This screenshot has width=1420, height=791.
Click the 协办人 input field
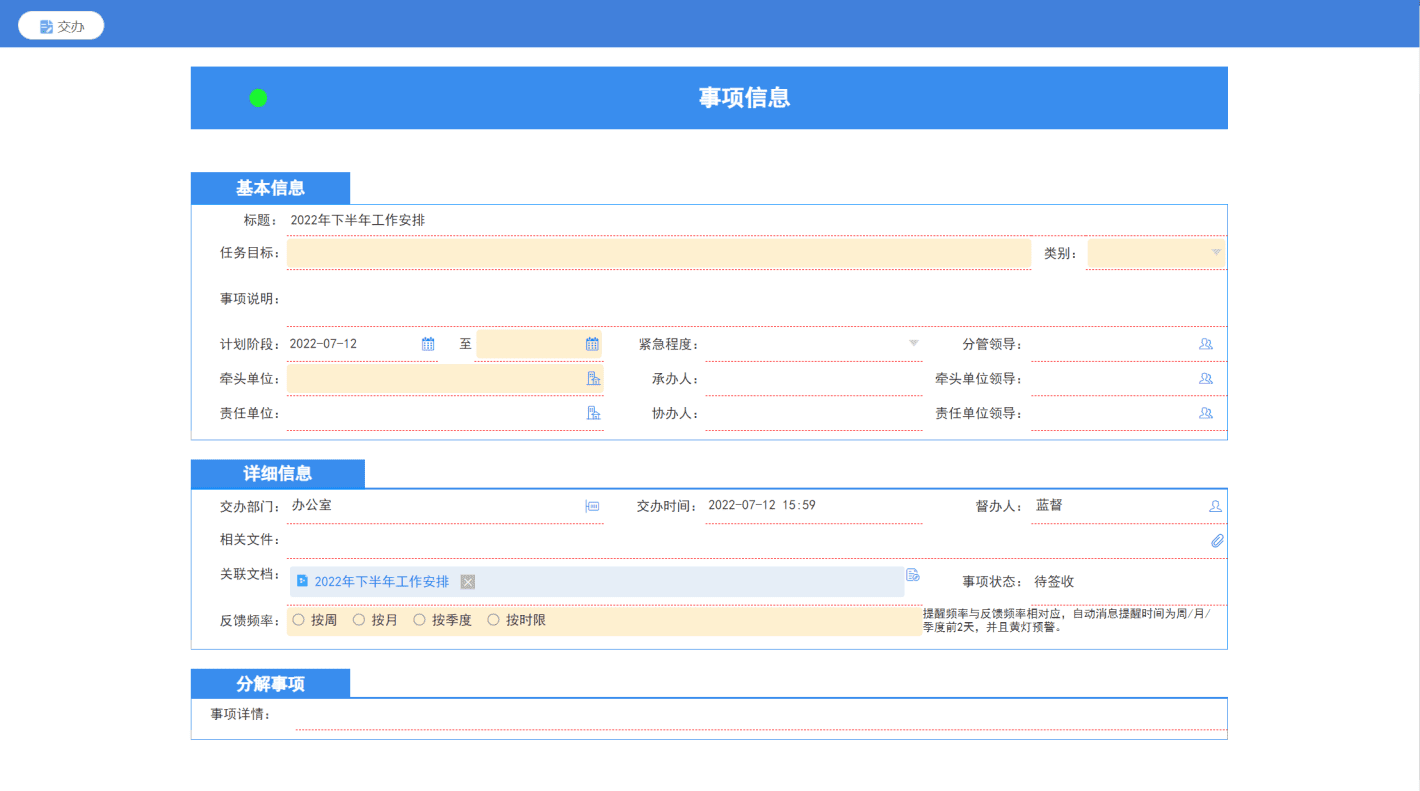pyautogui.click(x=813, y=413)
